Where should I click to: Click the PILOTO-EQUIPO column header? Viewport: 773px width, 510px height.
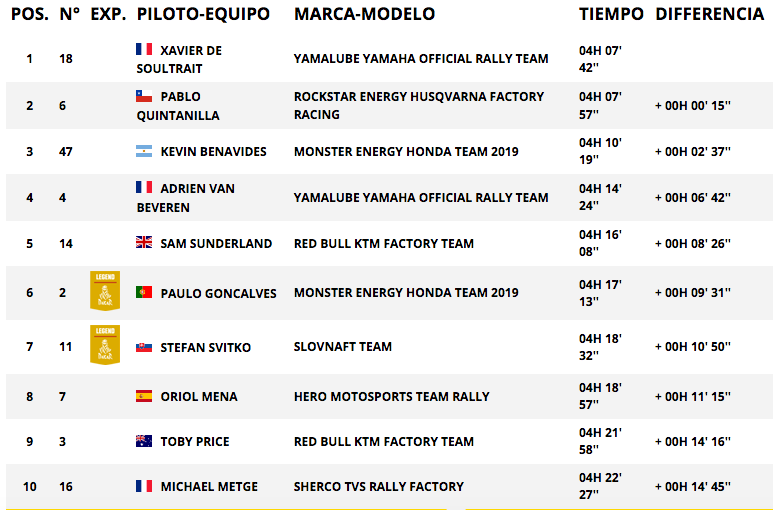click(203, 14)
